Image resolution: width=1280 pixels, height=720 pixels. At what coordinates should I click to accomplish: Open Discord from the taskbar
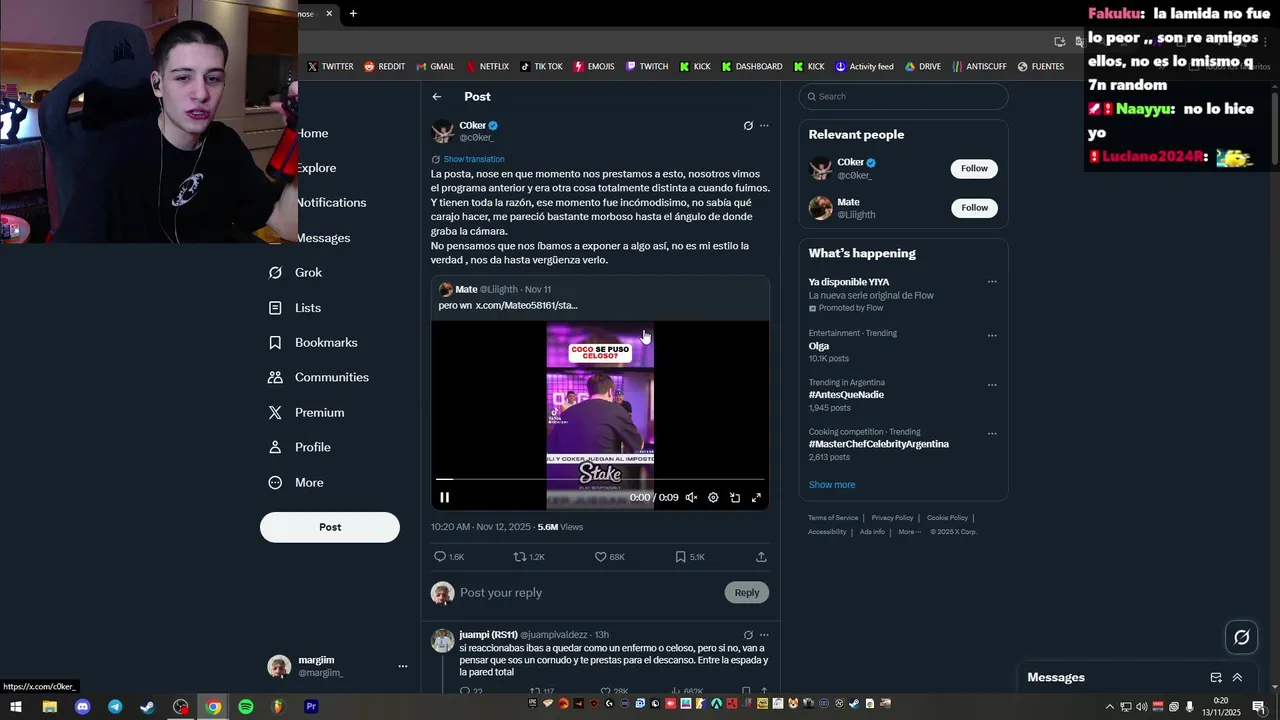coord(82,707)
